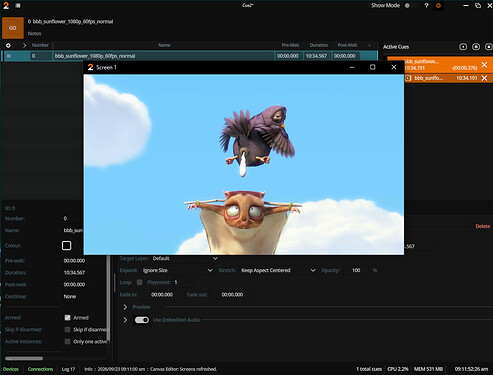Open Devices in the status bar
Screen dimensions: 493x375
click(x=11, y=369)
